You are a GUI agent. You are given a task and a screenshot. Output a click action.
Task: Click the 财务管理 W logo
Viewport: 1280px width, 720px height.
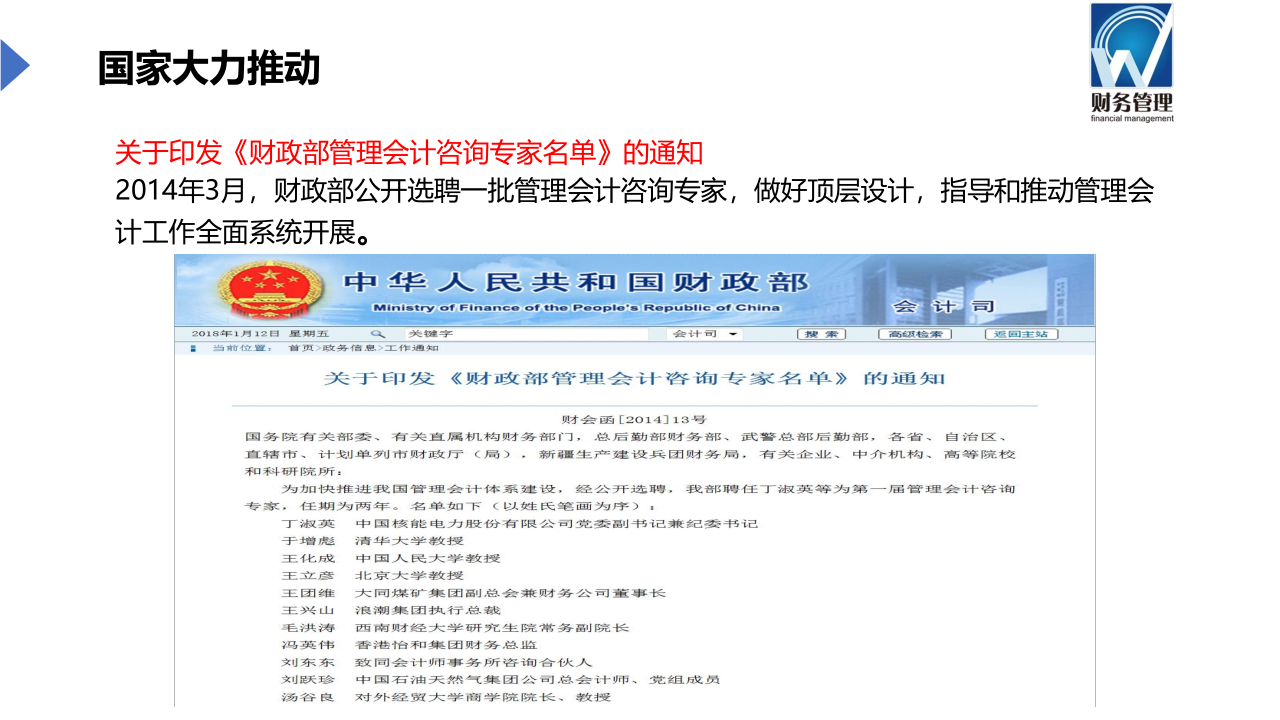pos(1131,62)
